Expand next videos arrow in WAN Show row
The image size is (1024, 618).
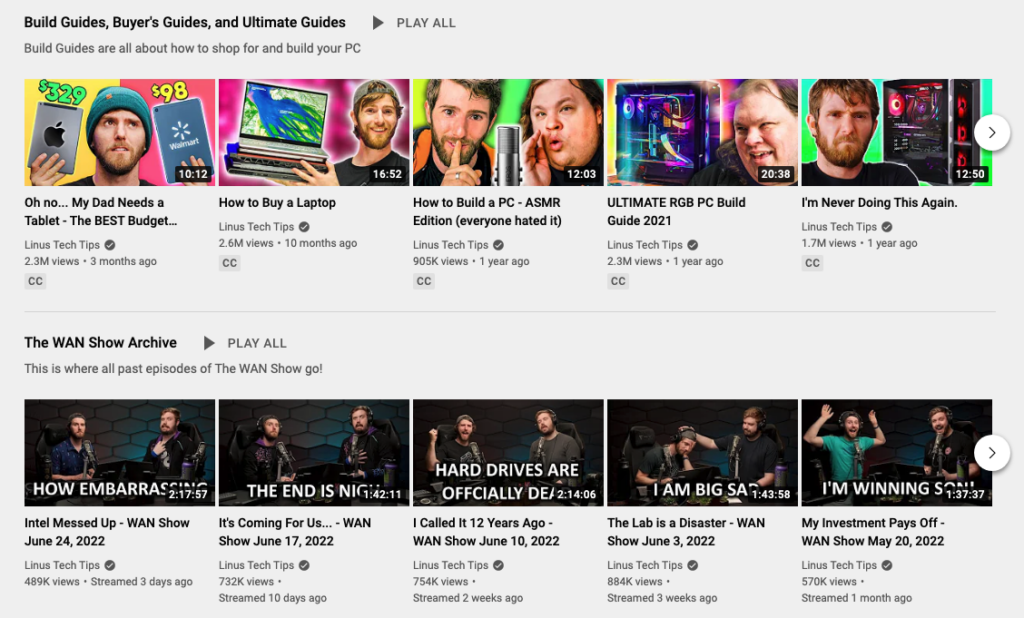click(991, 453)
